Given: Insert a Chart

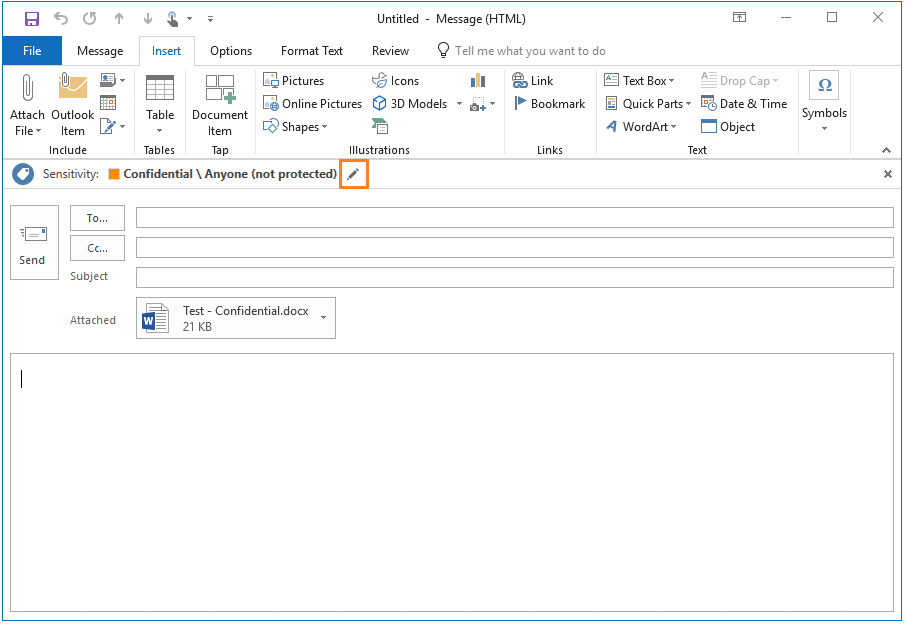Looking at the screenshot, I should point(478,80).
